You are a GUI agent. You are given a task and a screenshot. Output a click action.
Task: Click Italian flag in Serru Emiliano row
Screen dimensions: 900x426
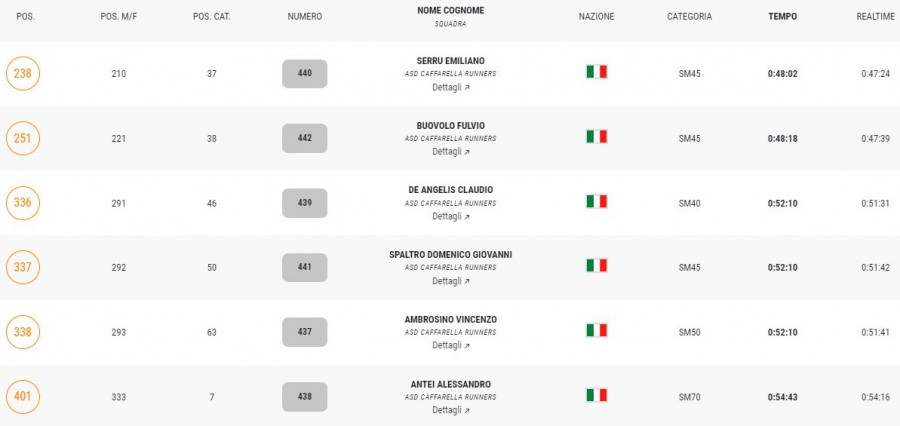pyautogui.click(x=596, y=72)
